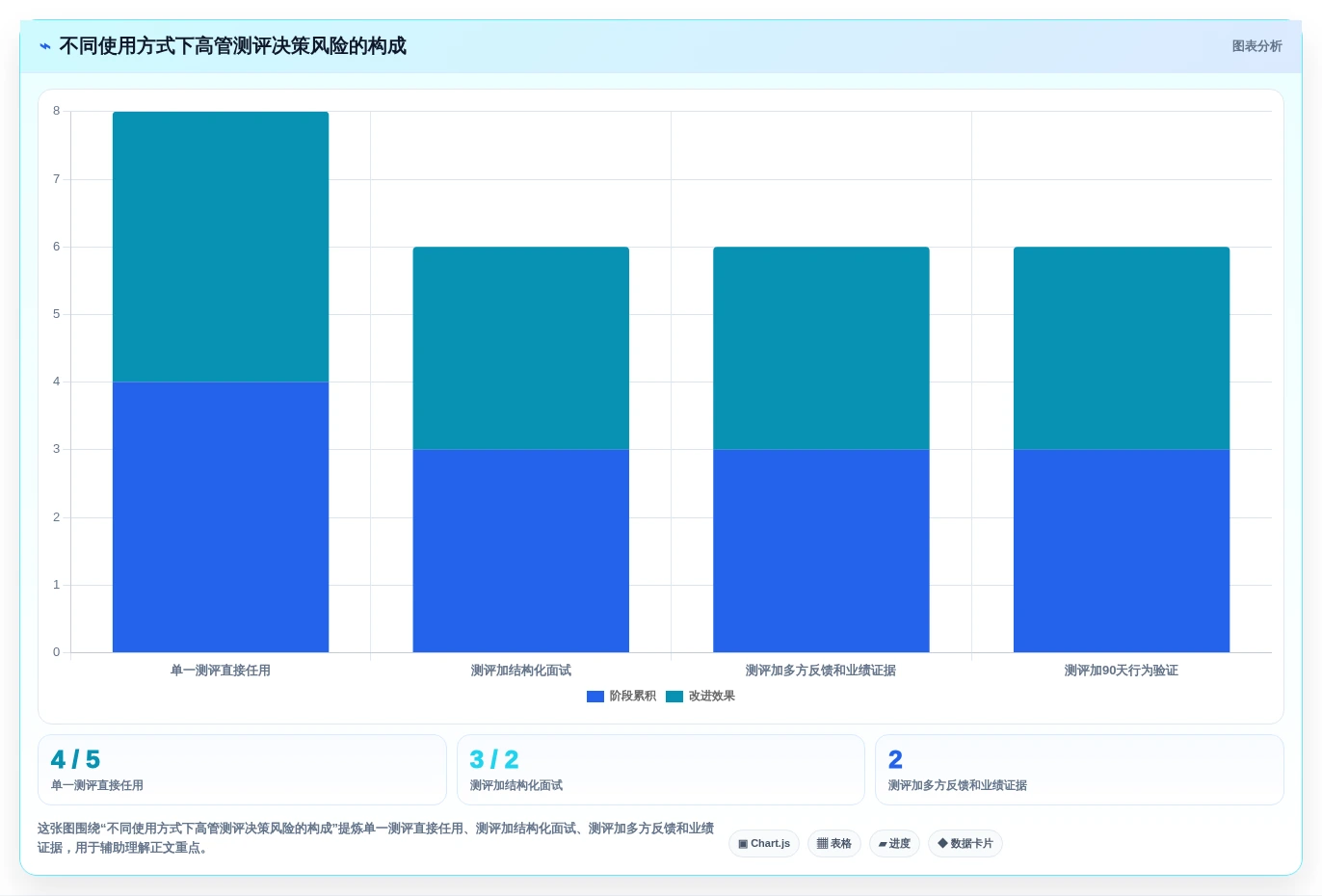Click the 改进效果 legend label text

coord(712,697)
